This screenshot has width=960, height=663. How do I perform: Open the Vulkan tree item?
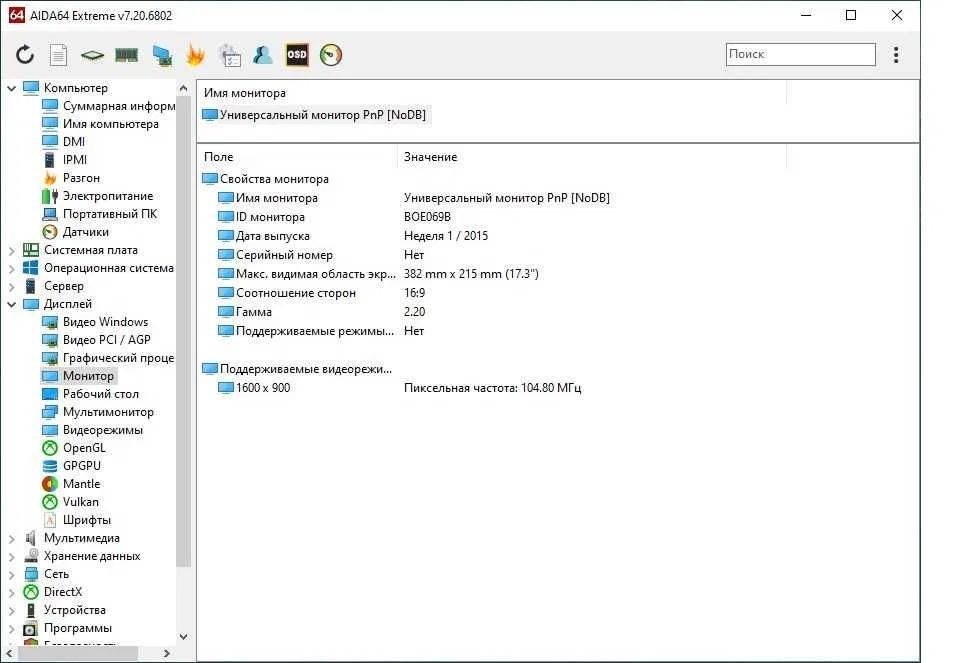coord(70,502)
